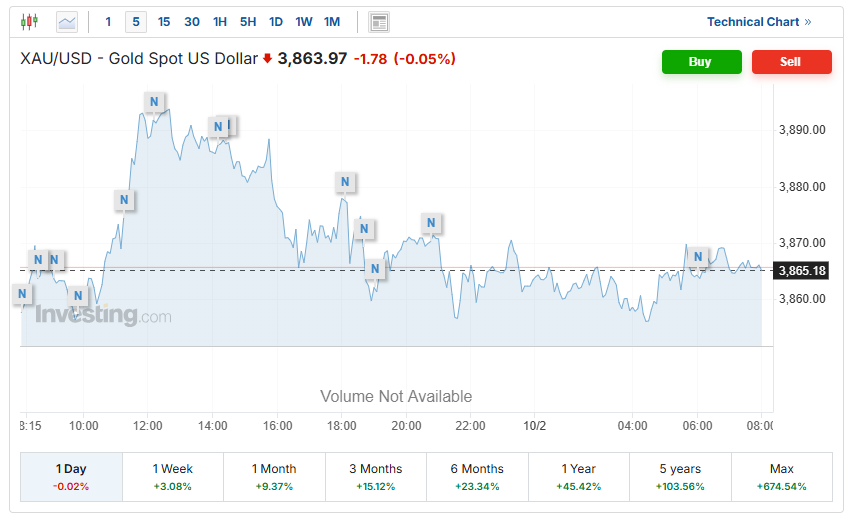Switch to the 1 Week range tab

click(x=172, y=476)
